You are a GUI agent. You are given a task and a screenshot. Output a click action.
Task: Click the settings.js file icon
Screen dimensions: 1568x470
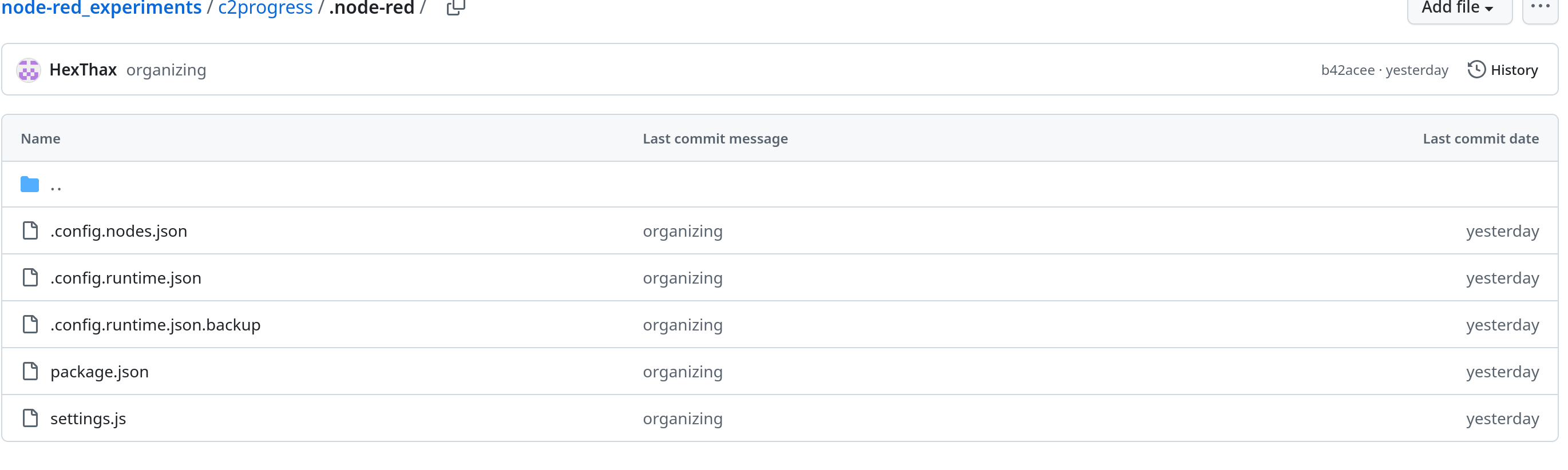[30, 419]
